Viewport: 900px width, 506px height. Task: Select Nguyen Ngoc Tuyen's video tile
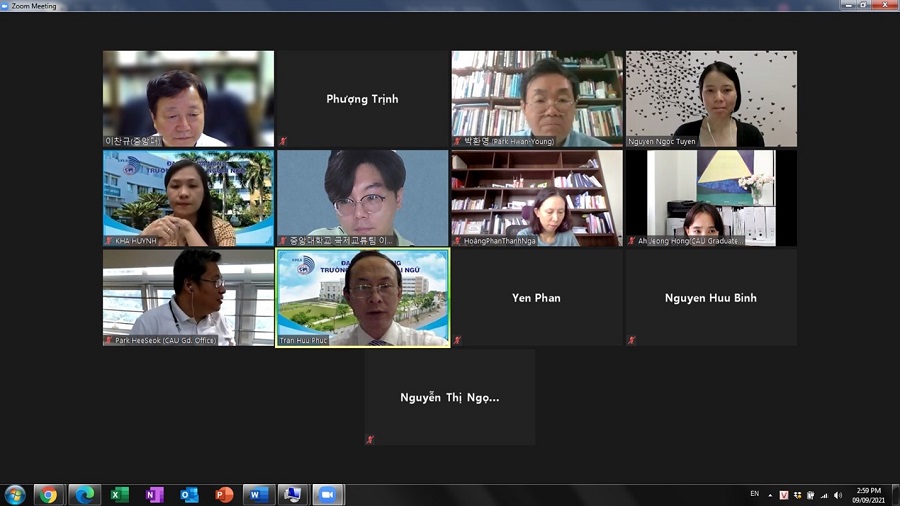[711, 99]
